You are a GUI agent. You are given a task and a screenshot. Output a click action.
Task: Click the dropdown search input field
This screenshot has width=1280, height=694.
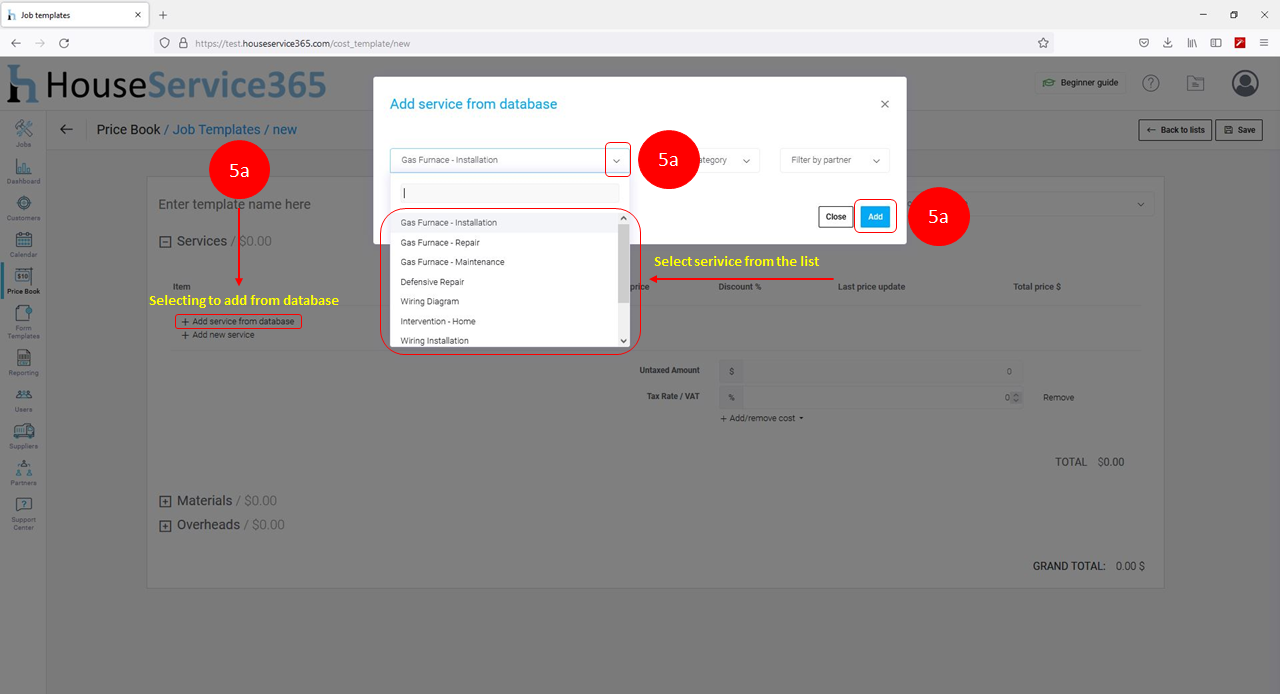pos(509,193)
